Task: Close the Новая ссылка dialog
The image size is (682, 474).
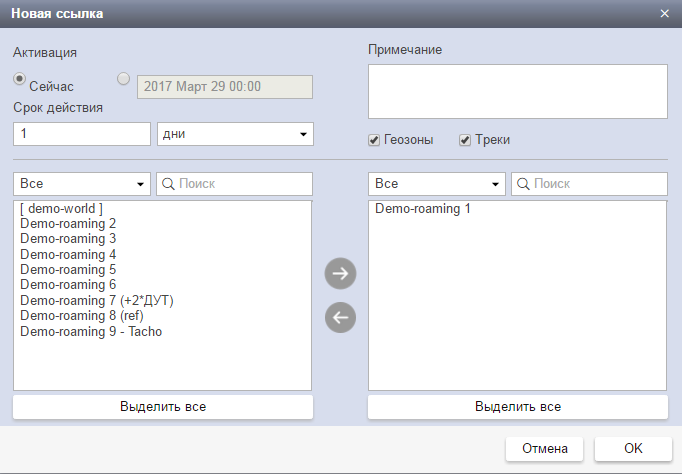Action: pos(665,14)
